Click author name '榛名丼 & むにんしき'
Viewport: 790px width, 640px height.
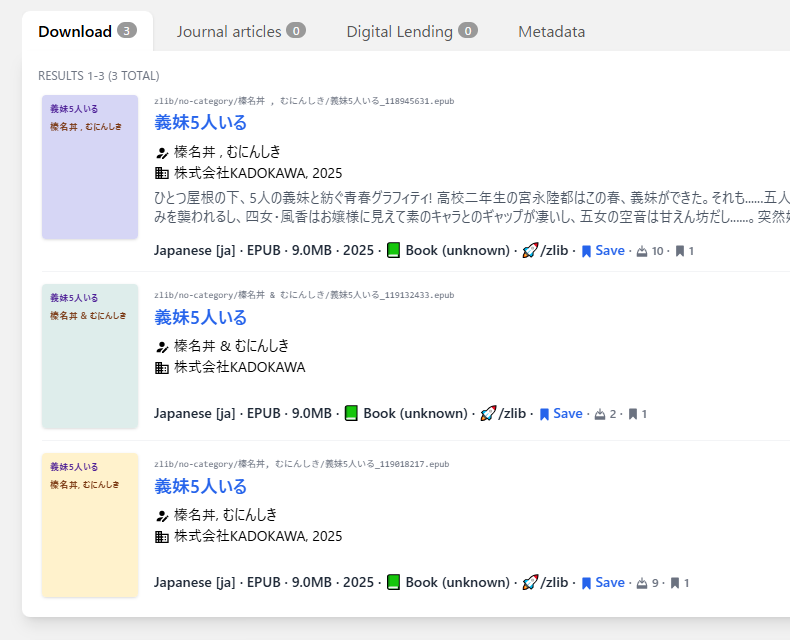(232, 346)
